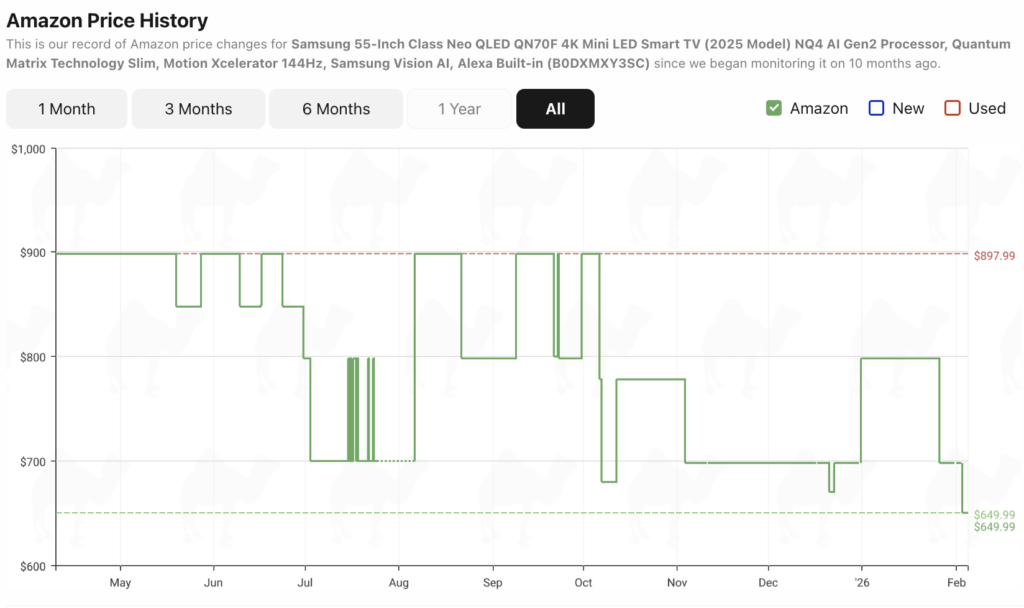Image resolution: width=1024 pixels, height=608 pixels.
Task: Click the Feb label on the x-axis
Action: 956,582
